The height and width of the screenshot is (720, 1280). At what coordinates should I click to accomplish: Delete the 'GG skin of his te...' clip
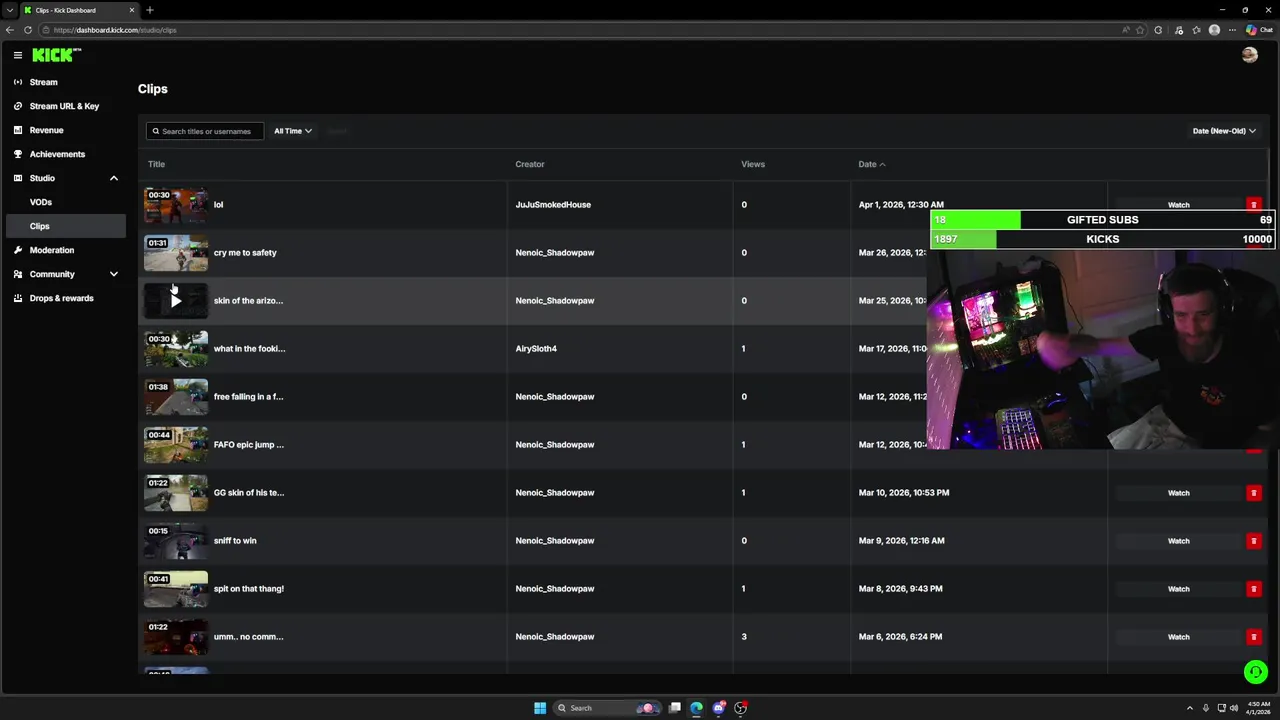[1253, 493]
